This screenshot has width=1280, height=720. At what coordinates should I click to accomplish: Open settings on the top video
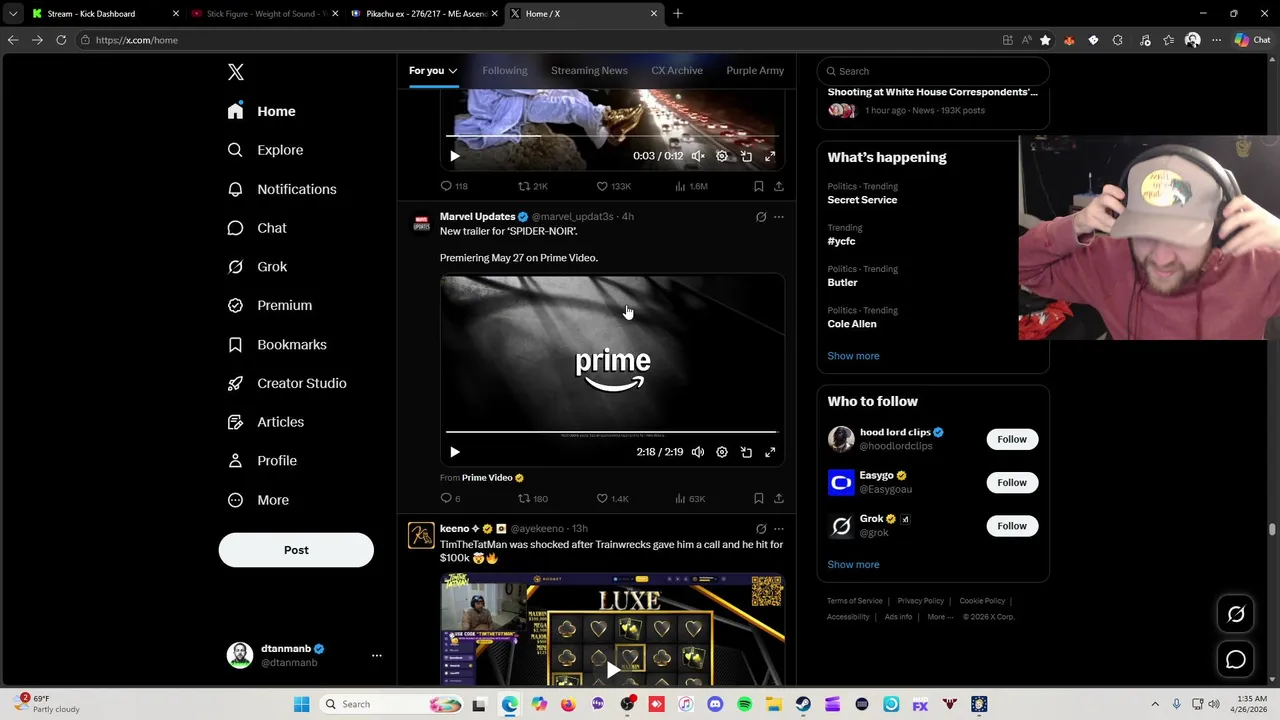[722, 156]
